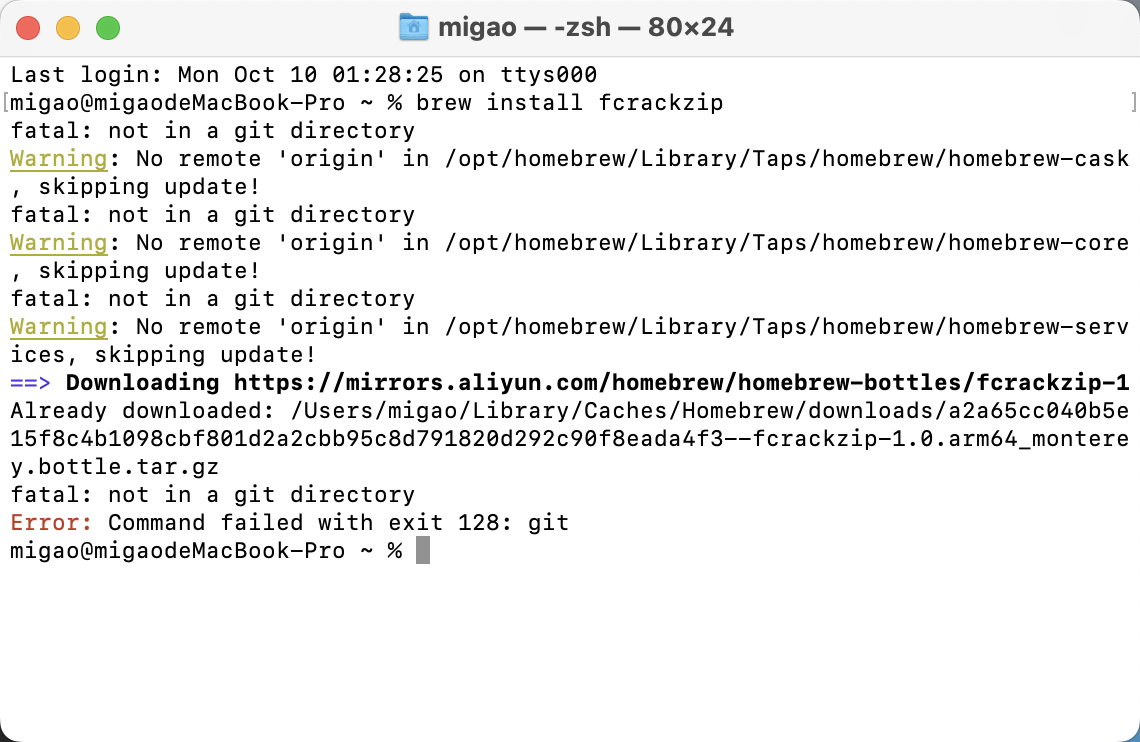1140x742 pixels.
Task: Click the home folder icon in title bar
Action: point(414,28)
